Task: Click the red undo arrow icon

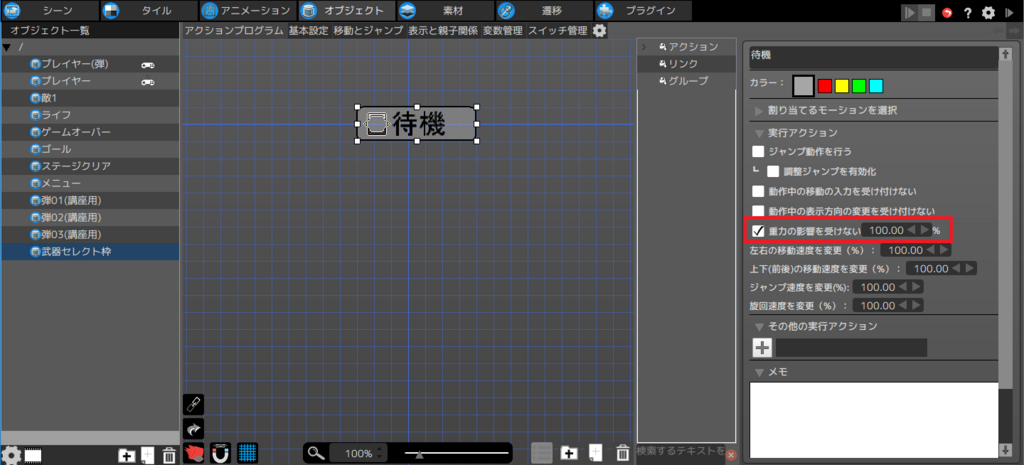Action: [948, 12]
